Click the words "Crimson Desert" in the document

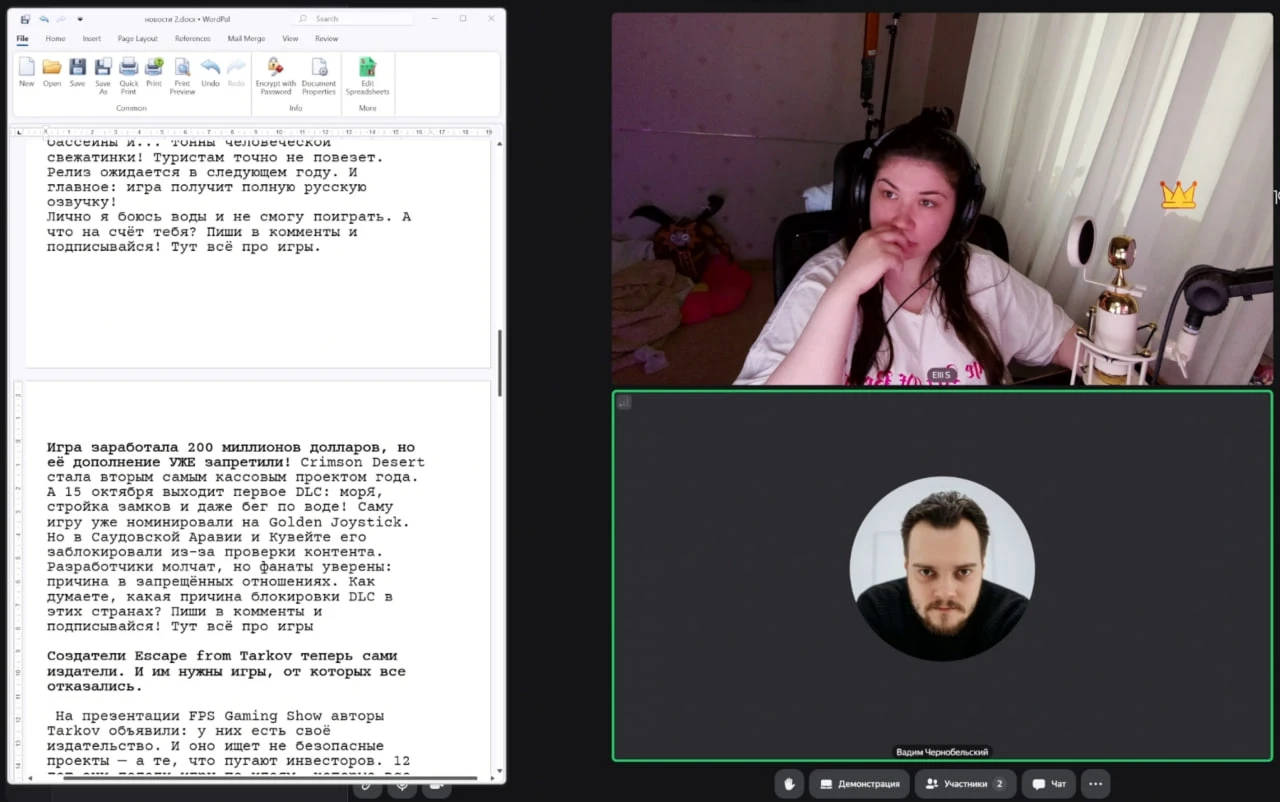click(362, 462)
